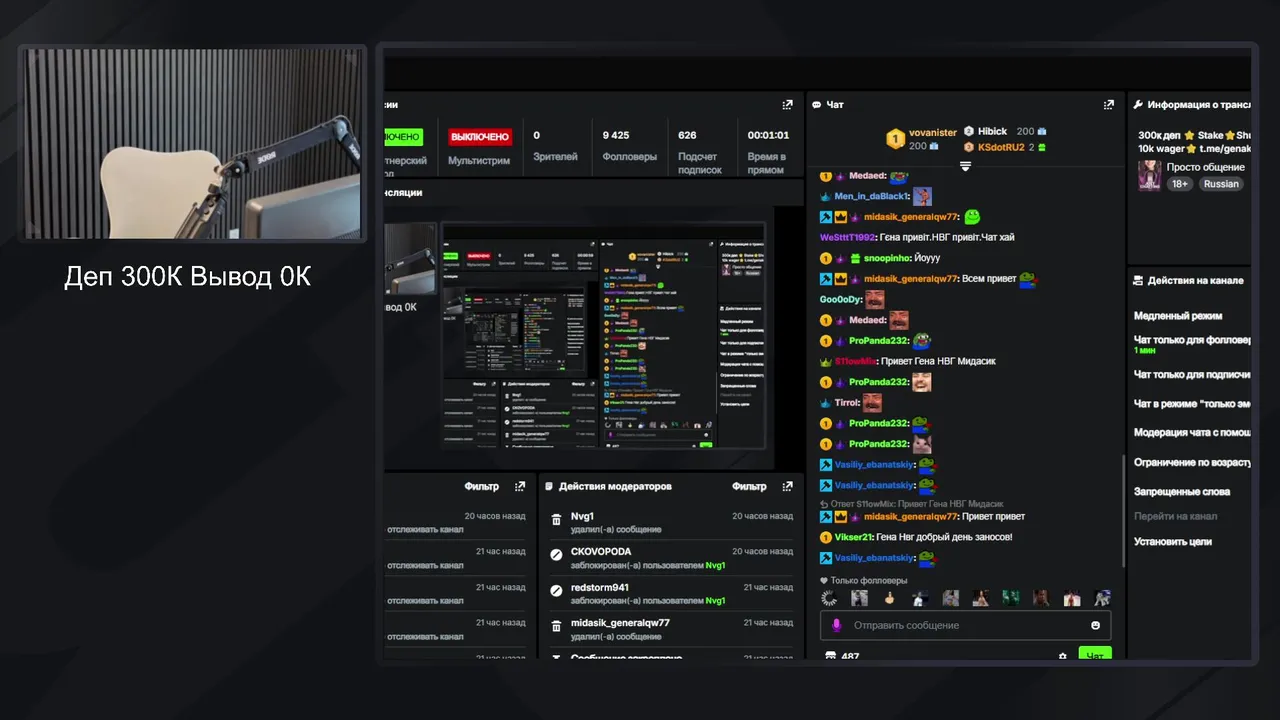Click the username S11owMix in chat

click(856, 361)
